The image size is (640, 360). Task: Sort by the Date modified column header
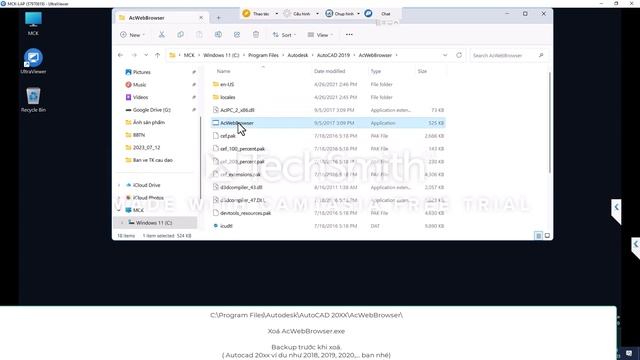[x=329, y=71]
